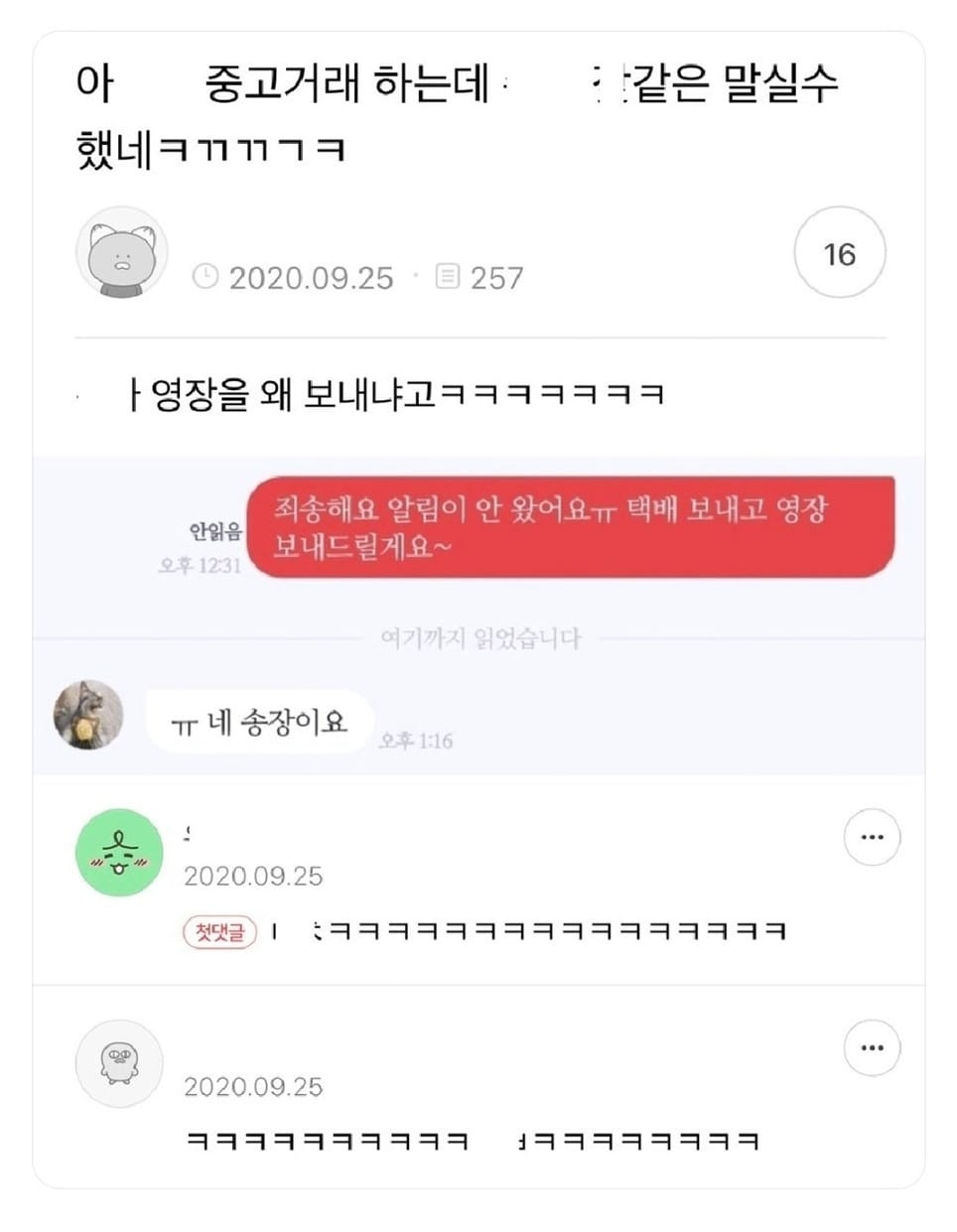Open more options for the first comment

[872, 837]
